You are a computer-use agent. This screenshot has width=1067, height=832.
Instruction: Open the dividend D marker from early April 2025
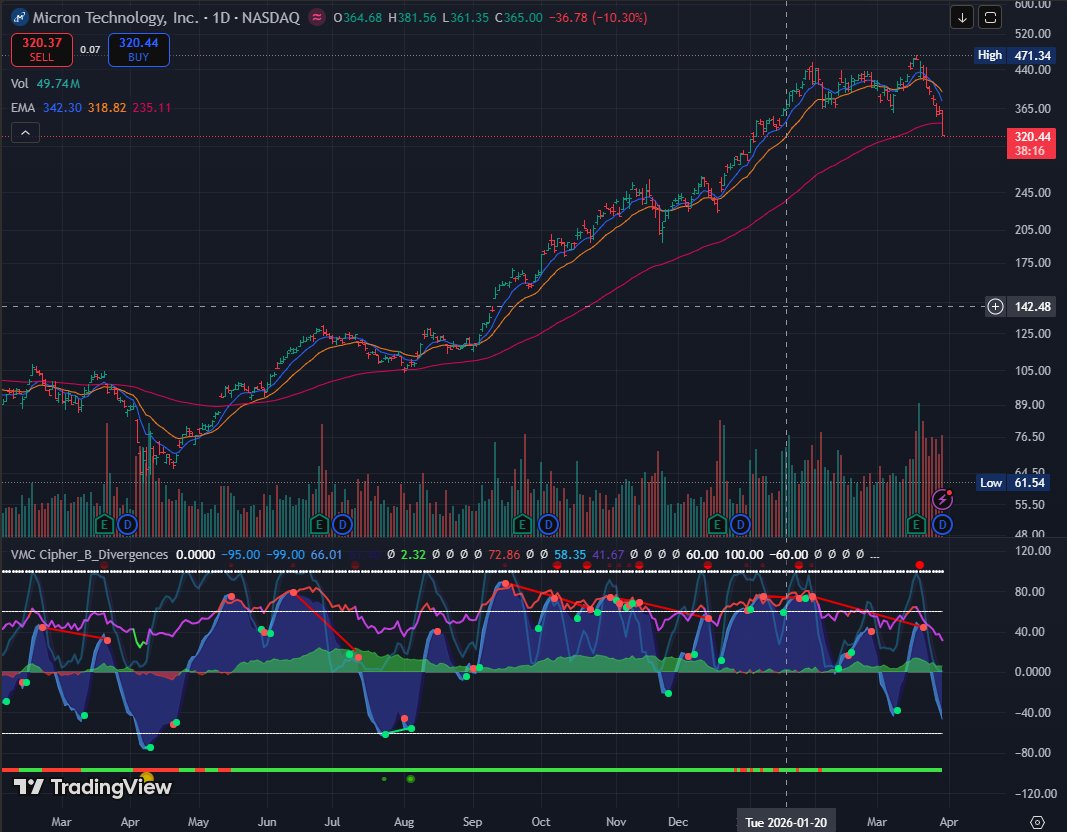127,525
